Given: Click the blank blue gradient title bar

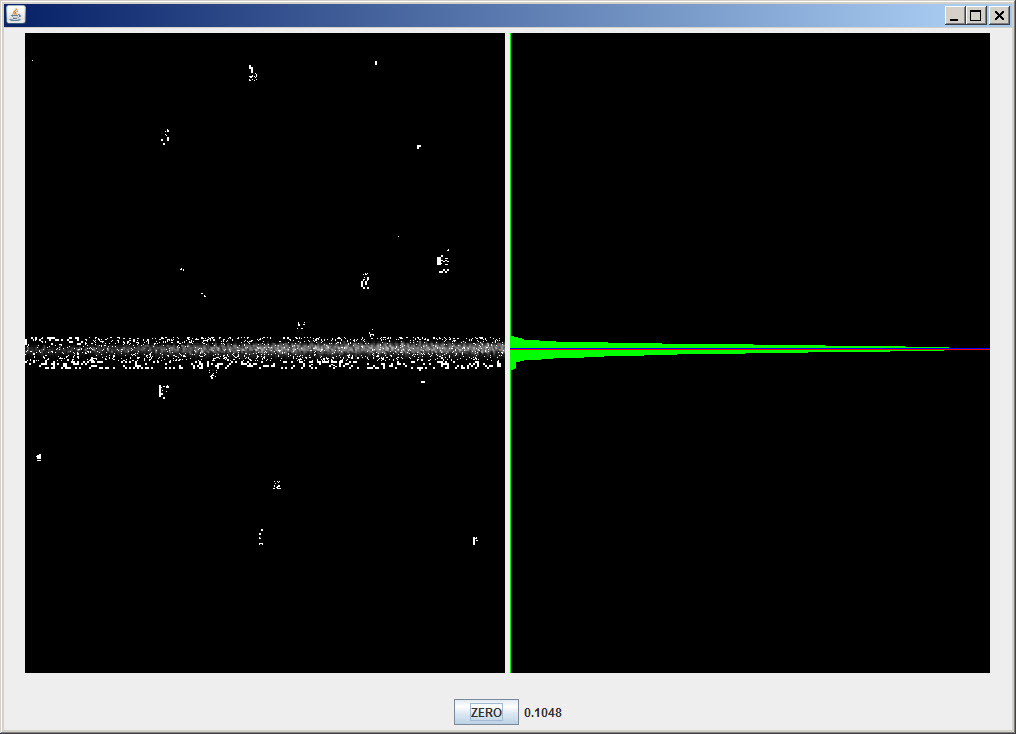Looking at the screenshot, I should tap(500, 15).
